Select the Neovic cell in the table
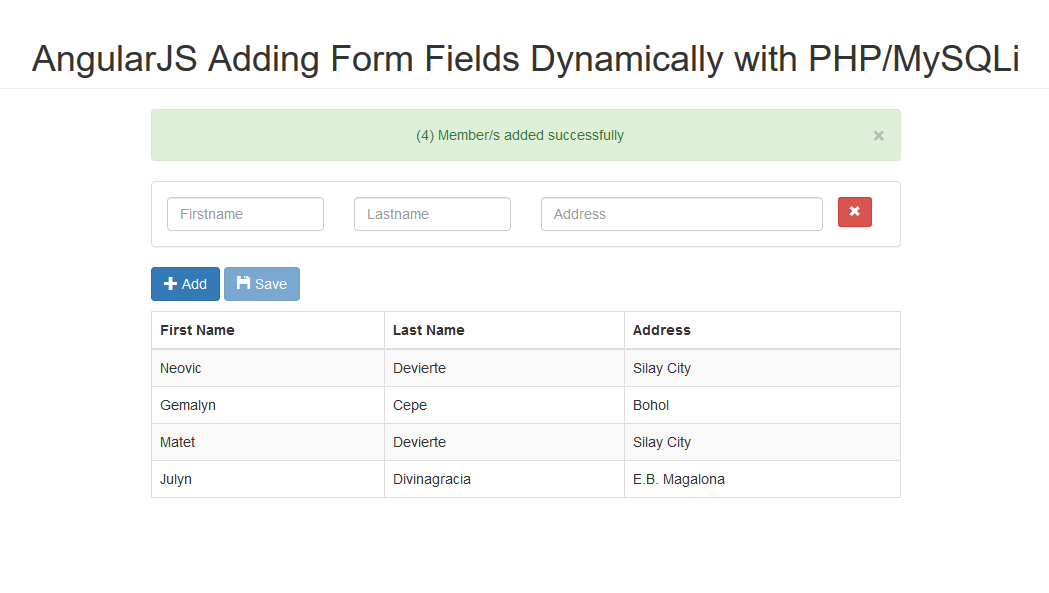Viewport: 1049px width, 593px height. click(181, 368)
